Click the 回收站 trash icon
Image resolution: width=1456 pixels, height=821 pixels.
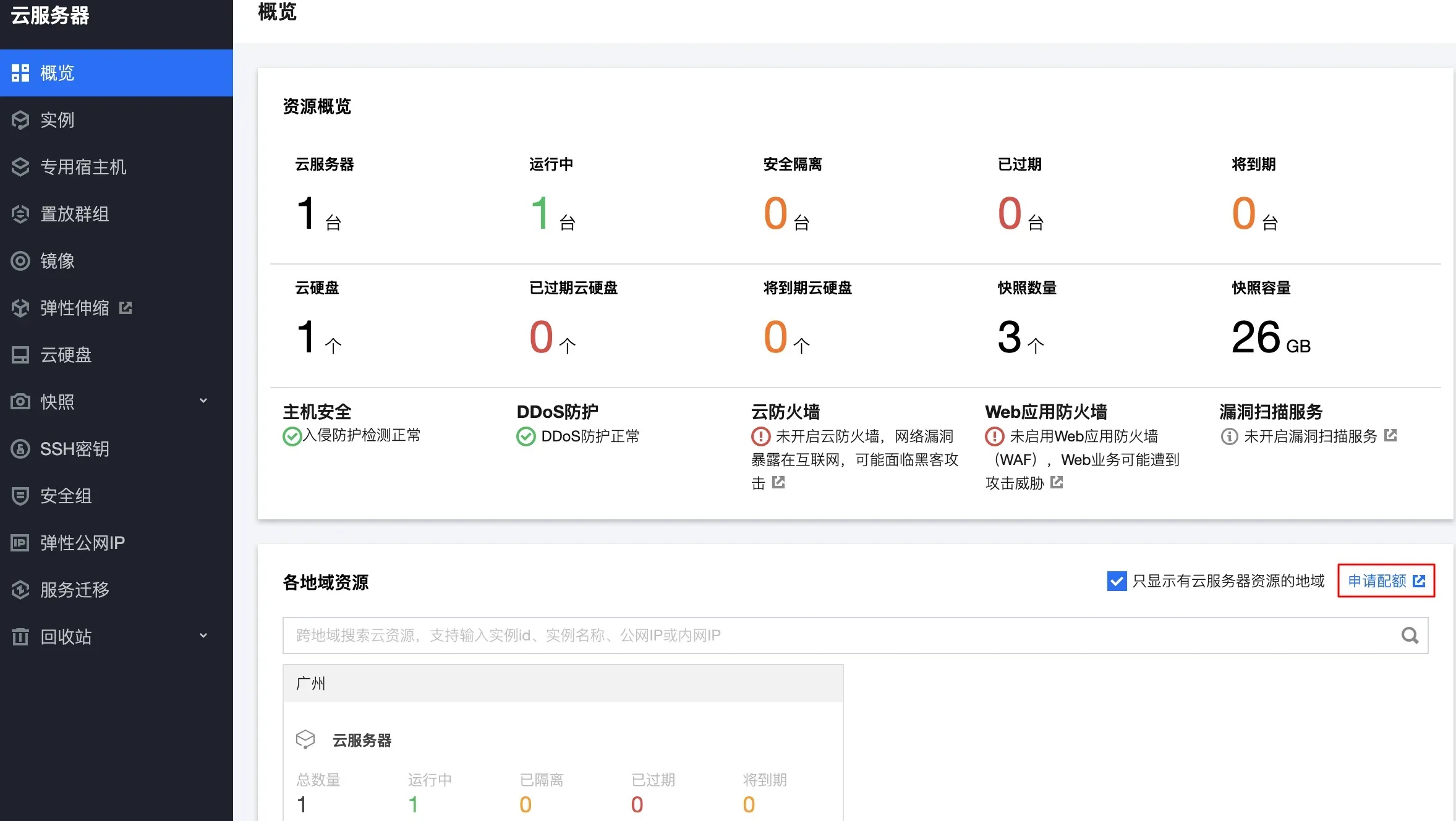[x=20, y=636]
